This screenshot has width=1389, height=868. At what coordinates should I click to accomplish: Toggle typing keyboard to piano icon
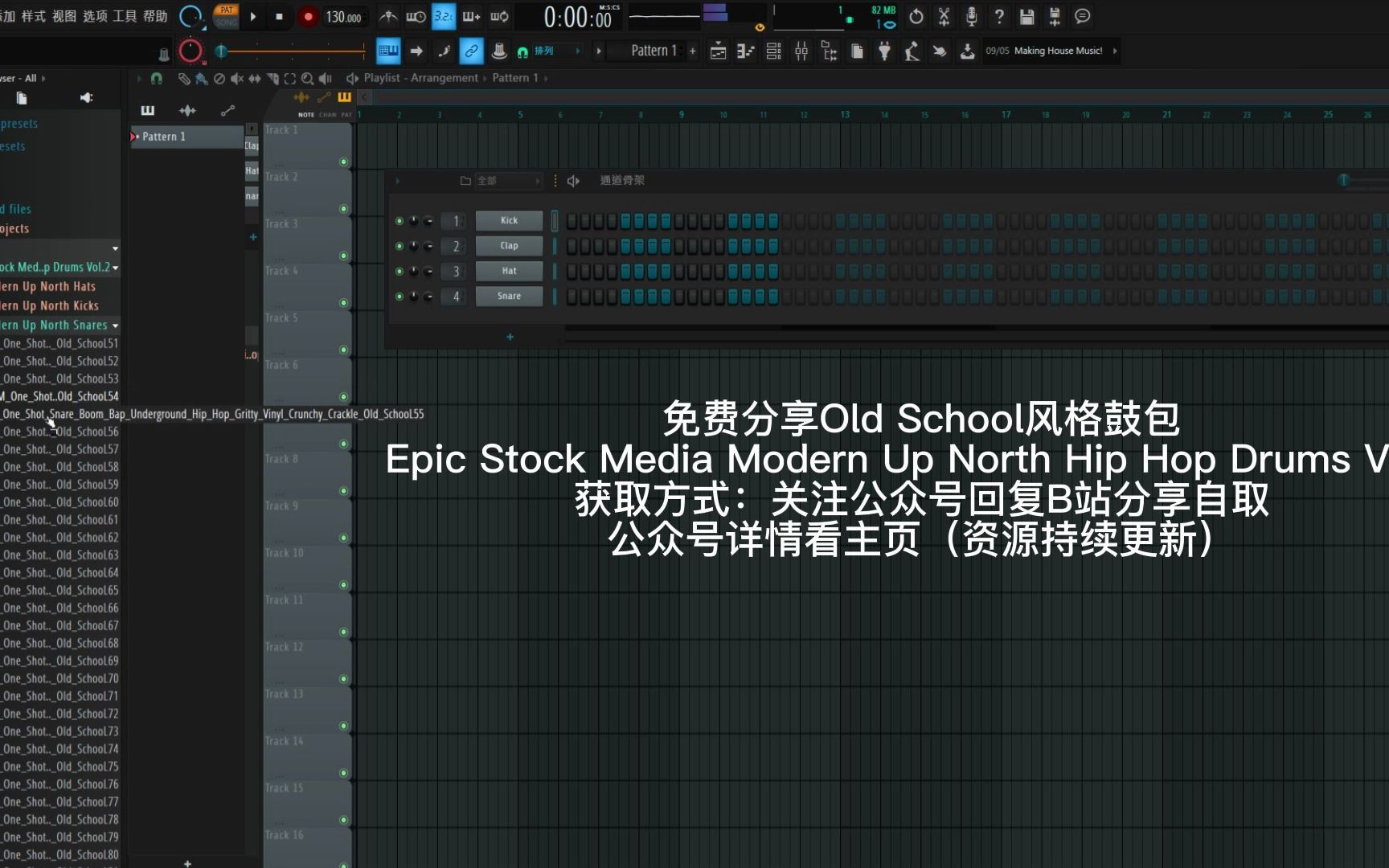[388, 51]
